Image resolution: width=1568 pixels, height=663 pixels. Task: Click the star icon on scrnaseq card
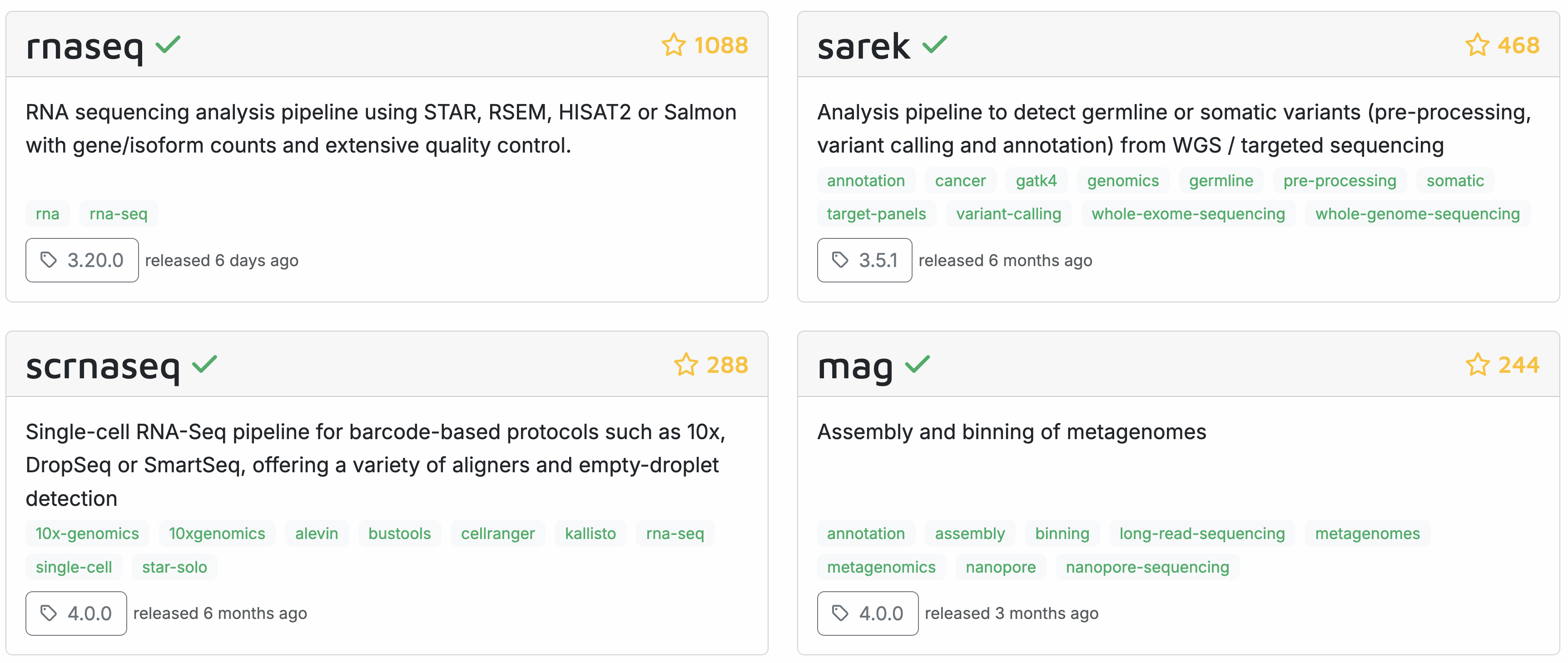tap(685, 365)
